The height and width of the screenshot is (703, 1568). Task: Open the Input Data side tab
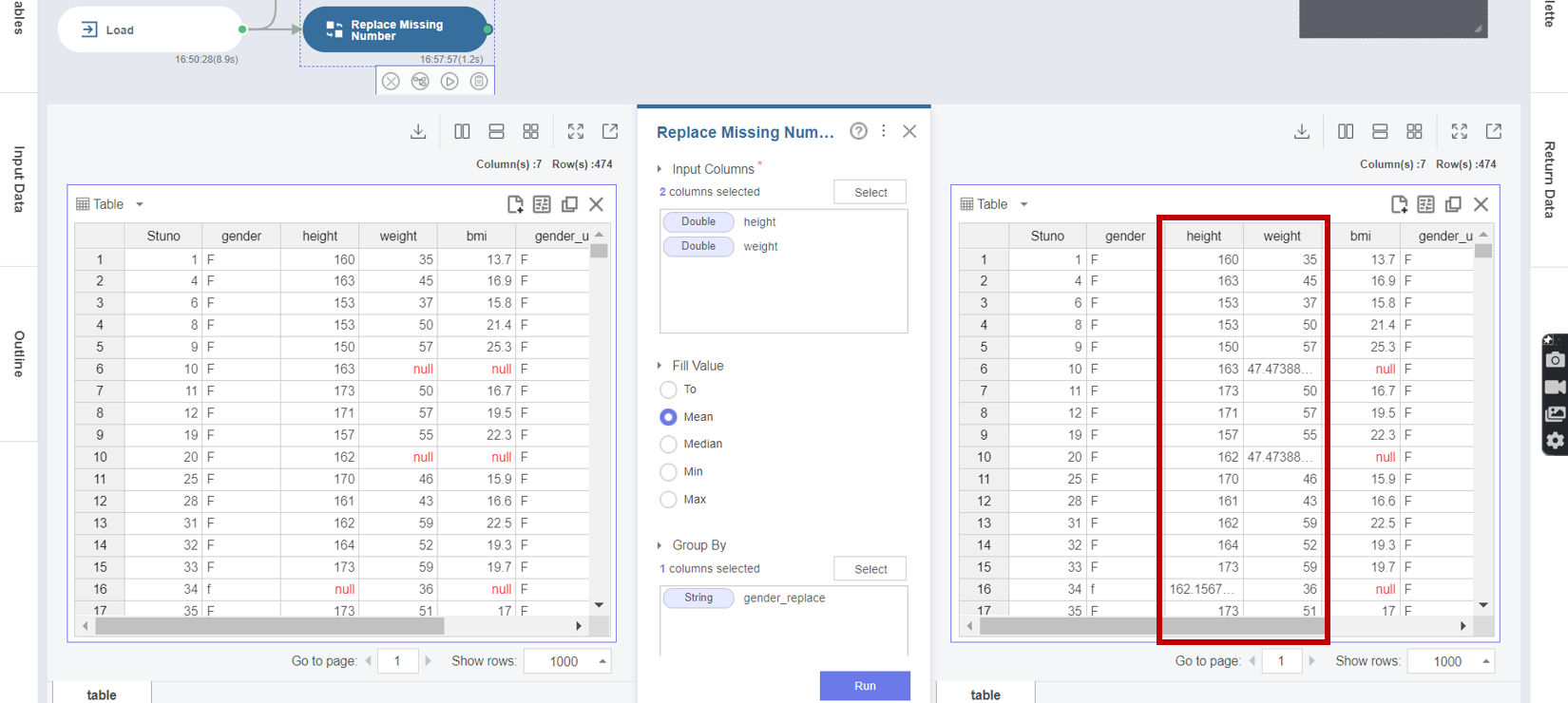(19, 179)
